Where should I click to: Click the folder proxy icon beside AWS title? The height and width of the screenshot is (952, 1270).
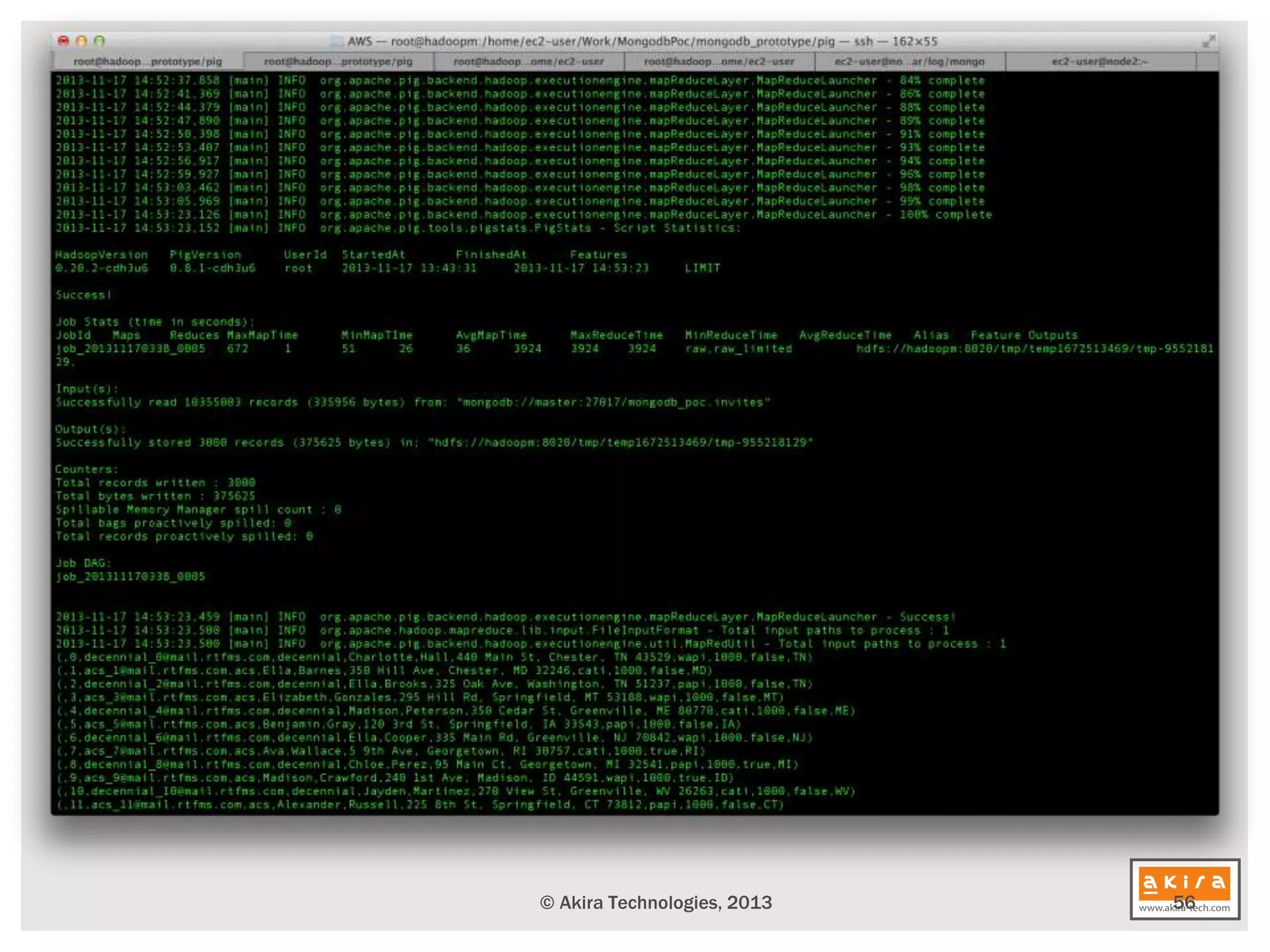click(x=336, y=42)
